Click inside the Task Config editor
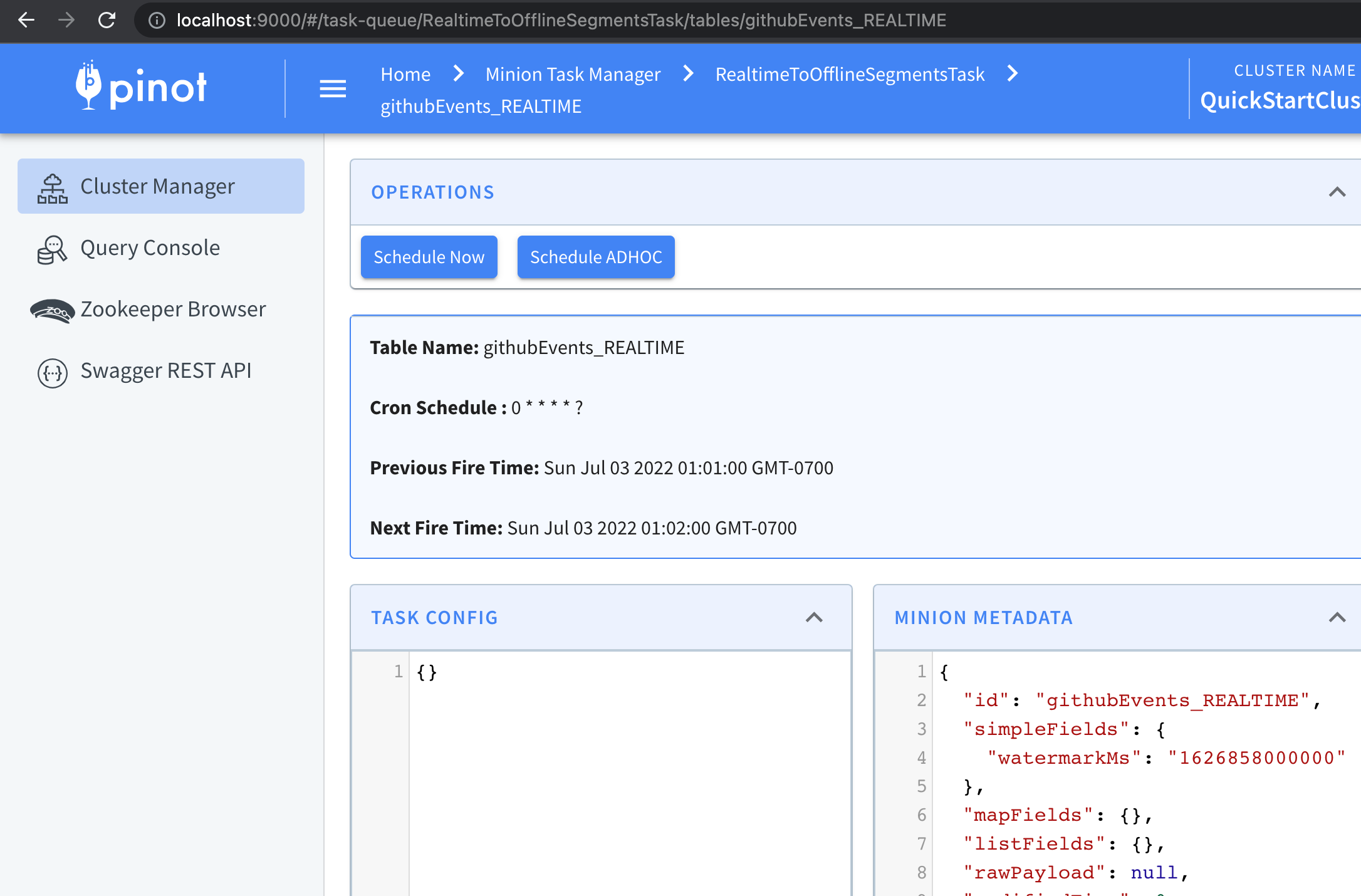1361x896 pixels. tap(627, 752)
